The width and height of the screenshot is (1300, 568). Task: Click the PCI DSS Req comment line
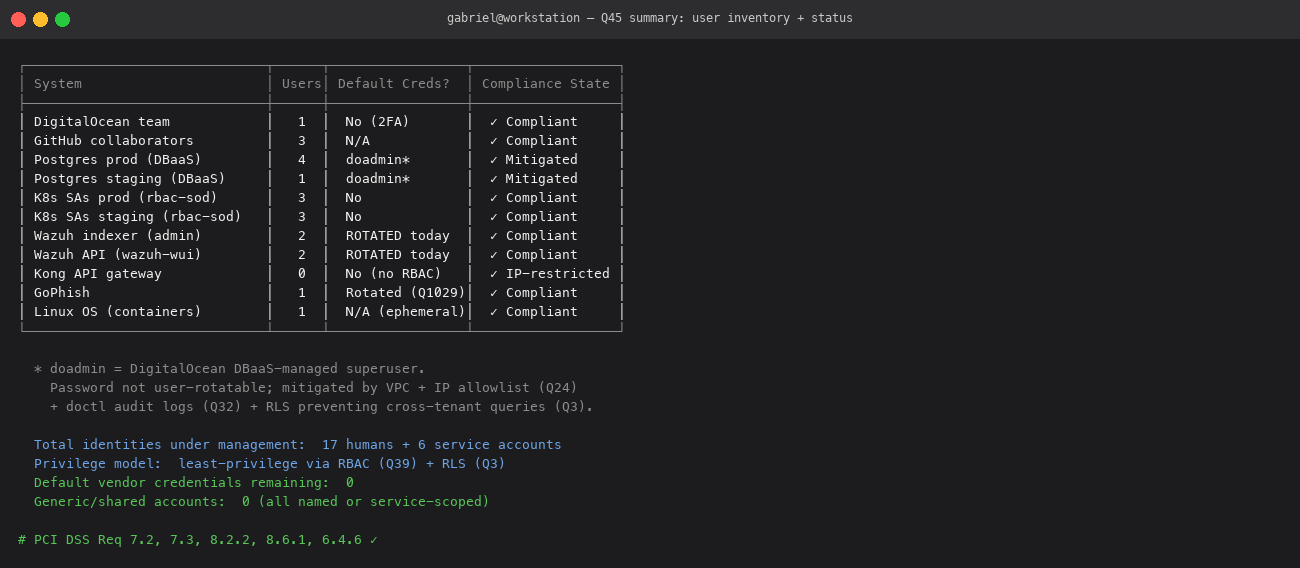pos(198,540)
